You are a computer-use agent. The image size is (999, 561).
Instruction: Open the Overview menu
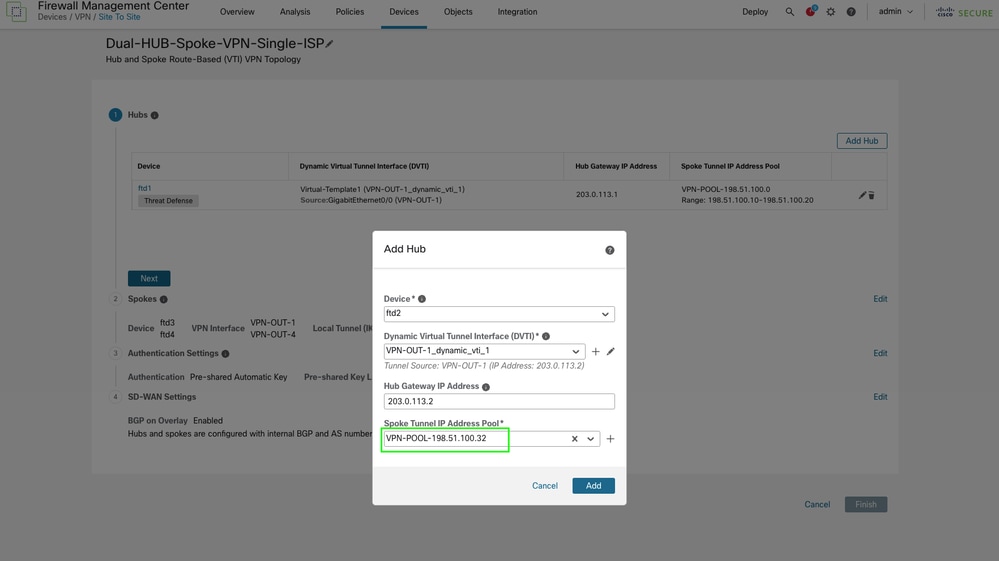tap(237, 11)
